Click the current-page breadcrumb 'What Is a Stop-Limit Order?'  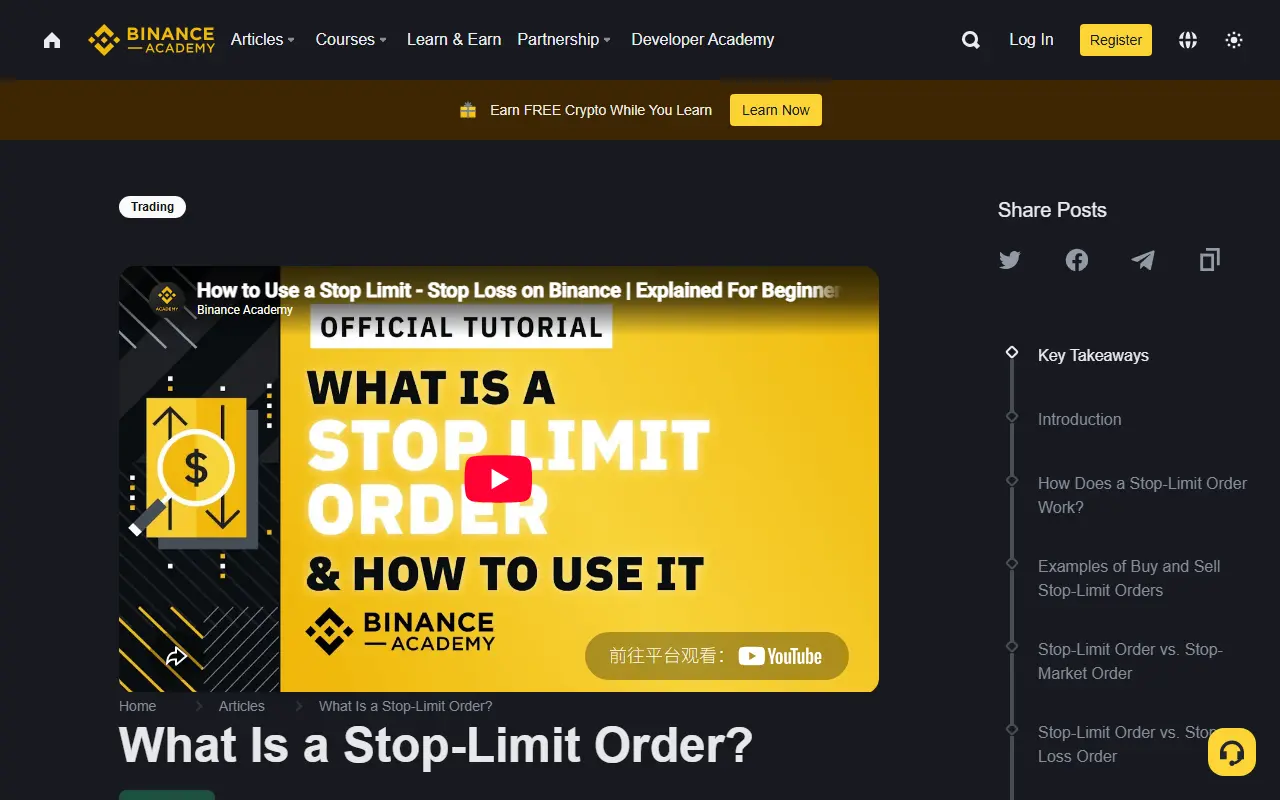click(406, 706)
